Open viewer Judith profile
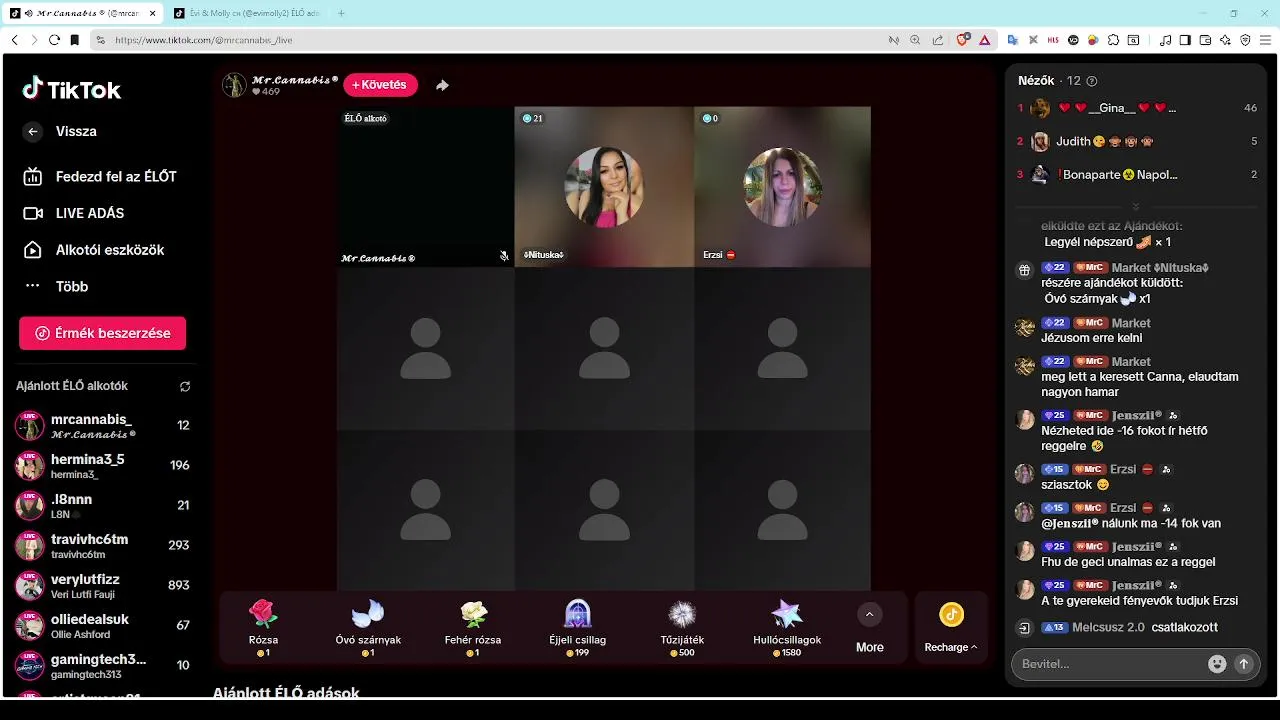1280x720 pixels. point(1137,142)
